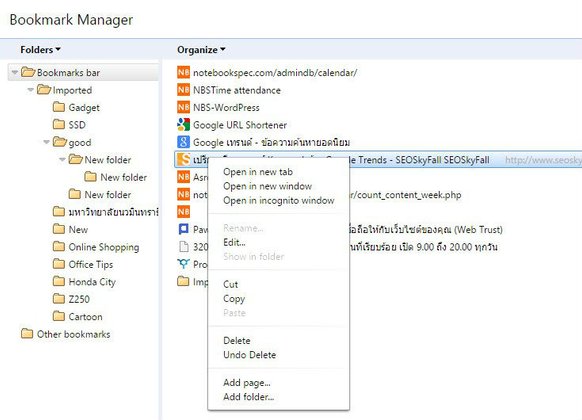Click the Z250 folder icon
The width and height of the screenshot is (582, 420).
[59, 299]
